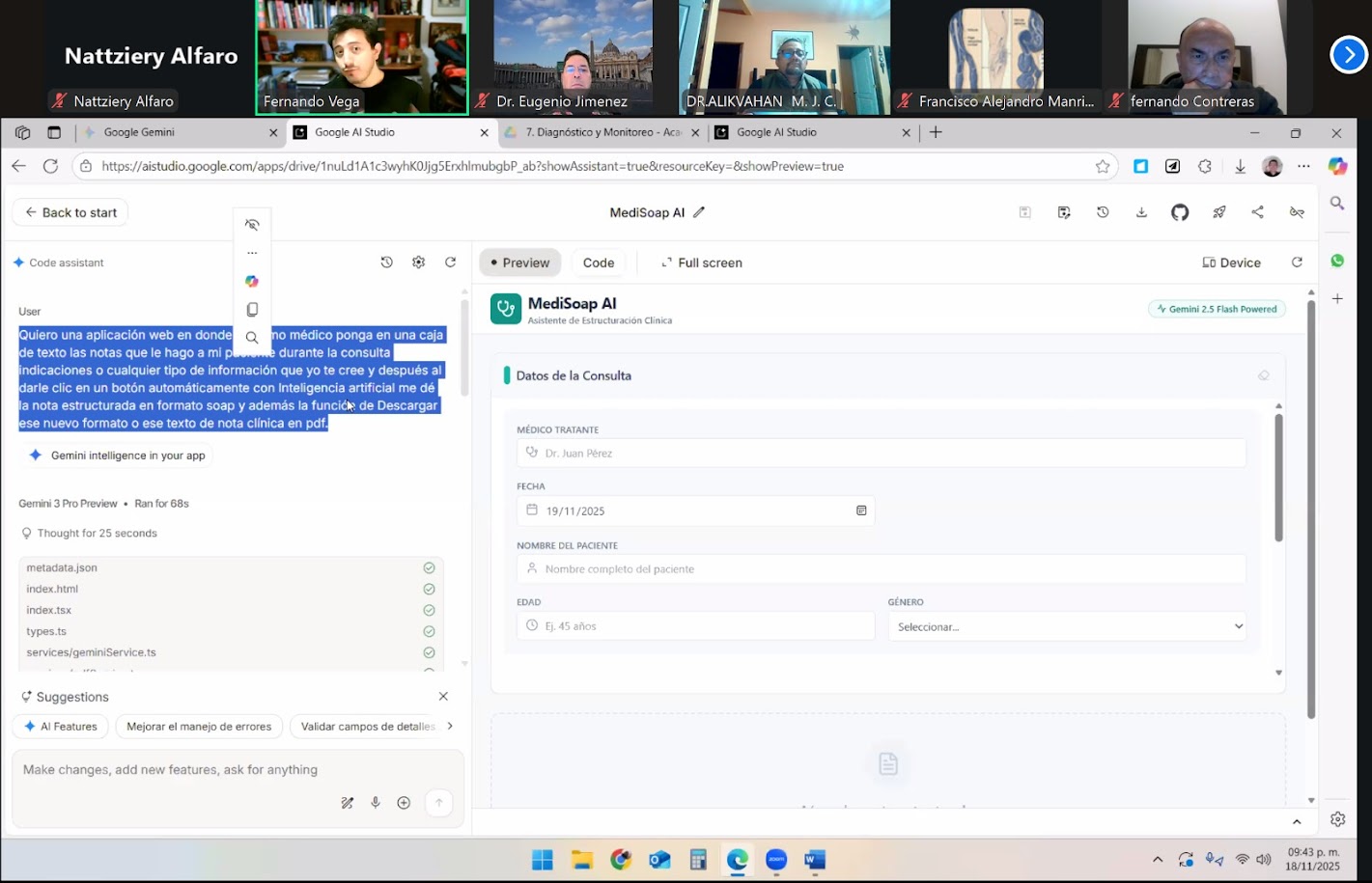Click the favorite star in address bar

point(1103,166)
